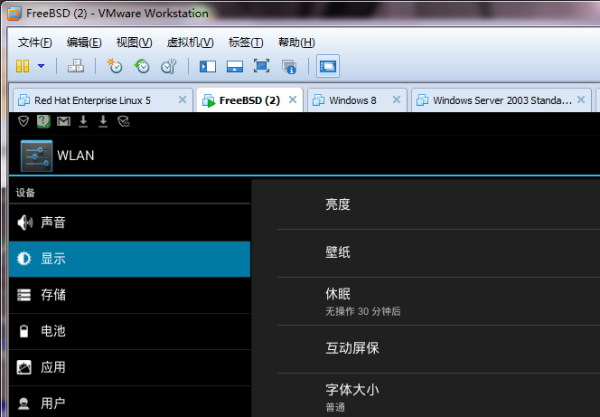Click the send Ctrl+Alt+Del toolbar icon
The height and width of the screenshot is (417, 600).
point(76,66)
